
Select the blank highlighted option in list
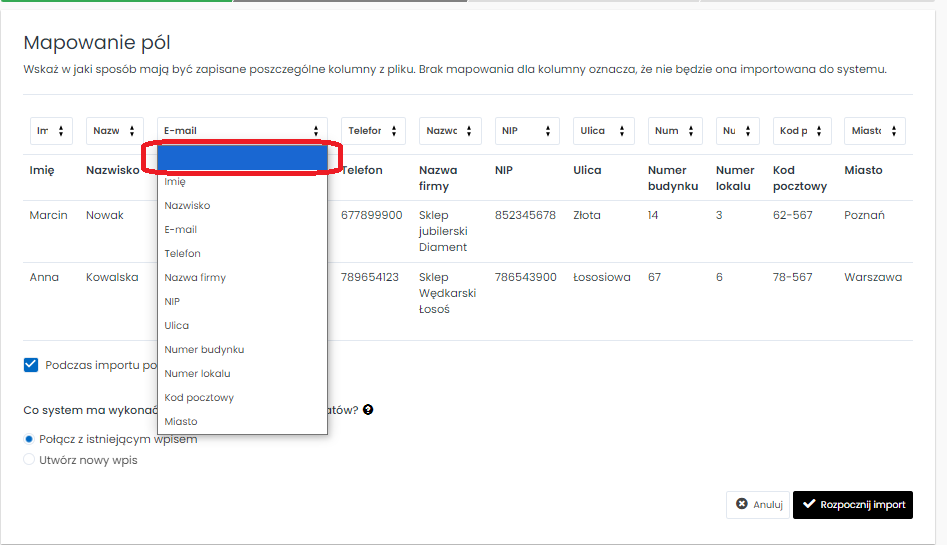[242, 158]
